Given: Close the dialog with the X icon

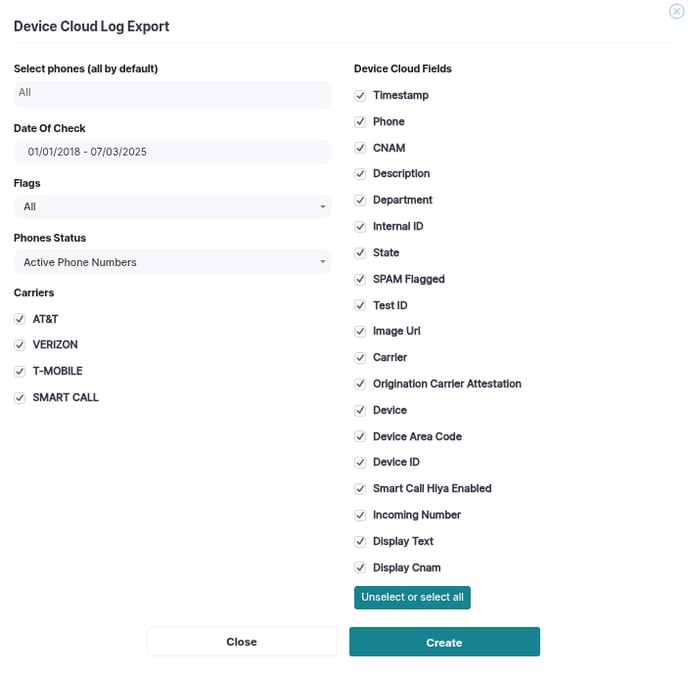Looking at the screenshot, I should click(676, 11).
